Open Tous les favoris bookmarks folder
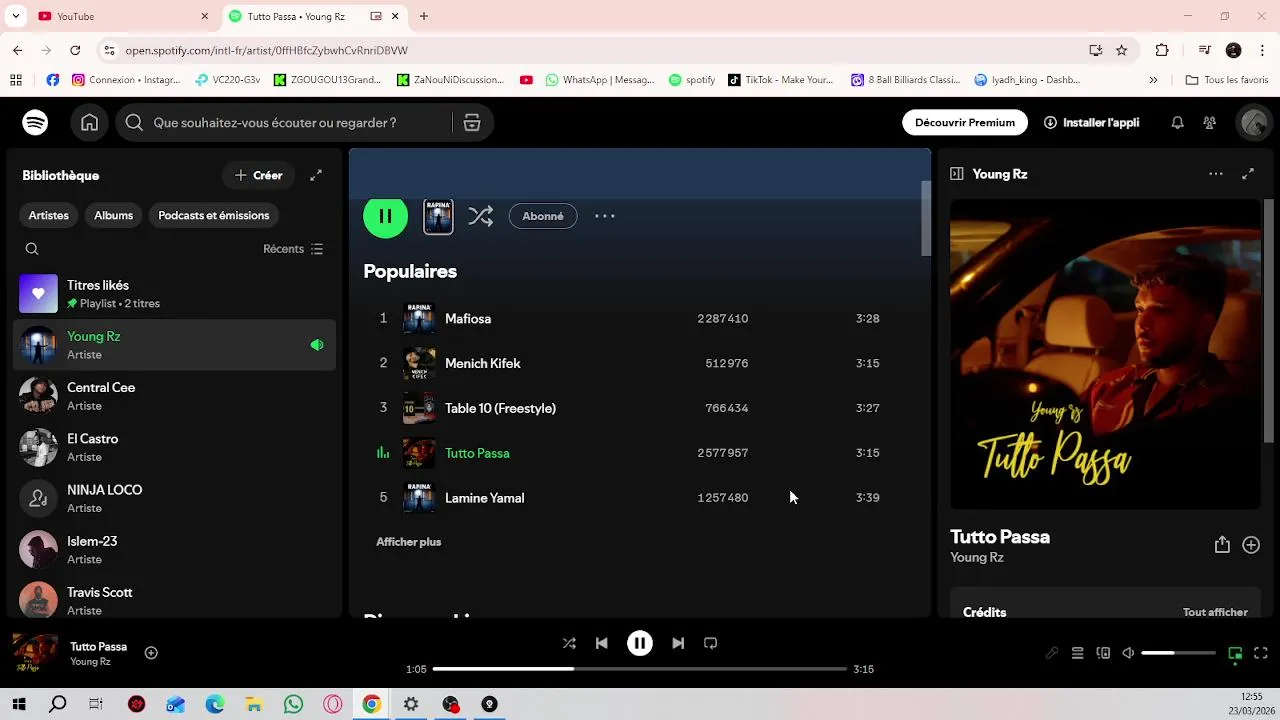The width and height of the screenshot is (1280, 720). [x=1227, y=80]
